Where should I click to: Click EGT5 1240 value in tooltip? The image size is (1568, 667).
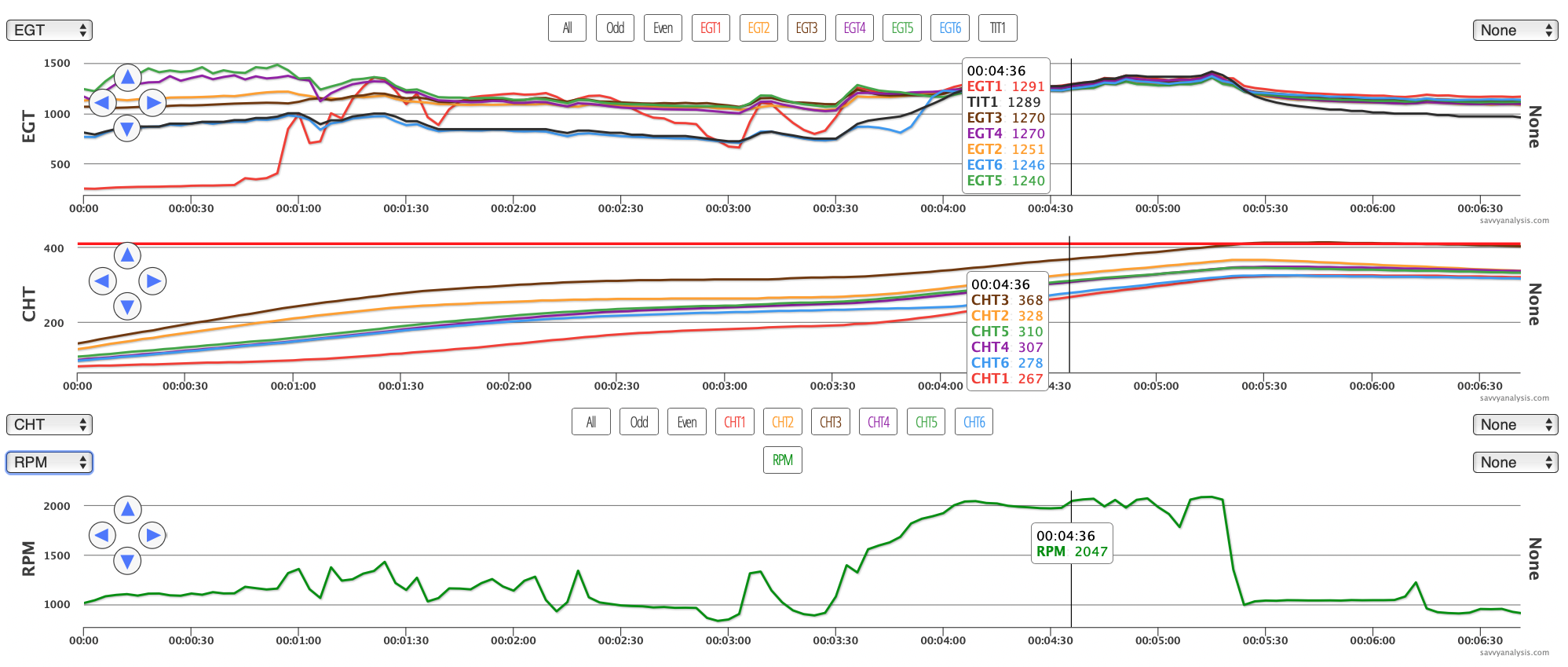[1005, 181]
